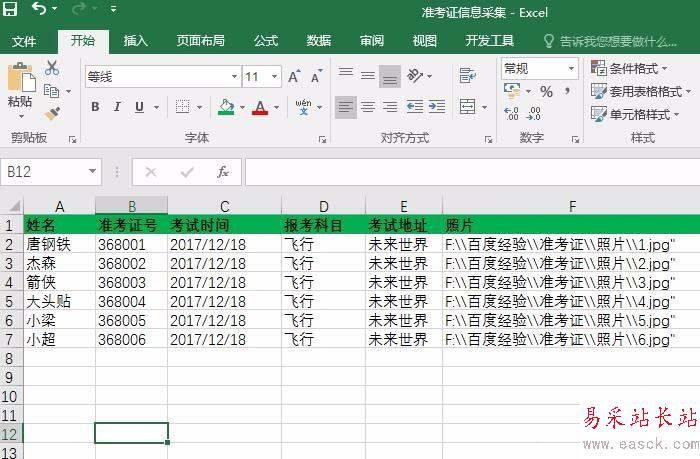Screen dimensions: 700x459
Task: Click the Name Box showing B12
Action: 45,172
